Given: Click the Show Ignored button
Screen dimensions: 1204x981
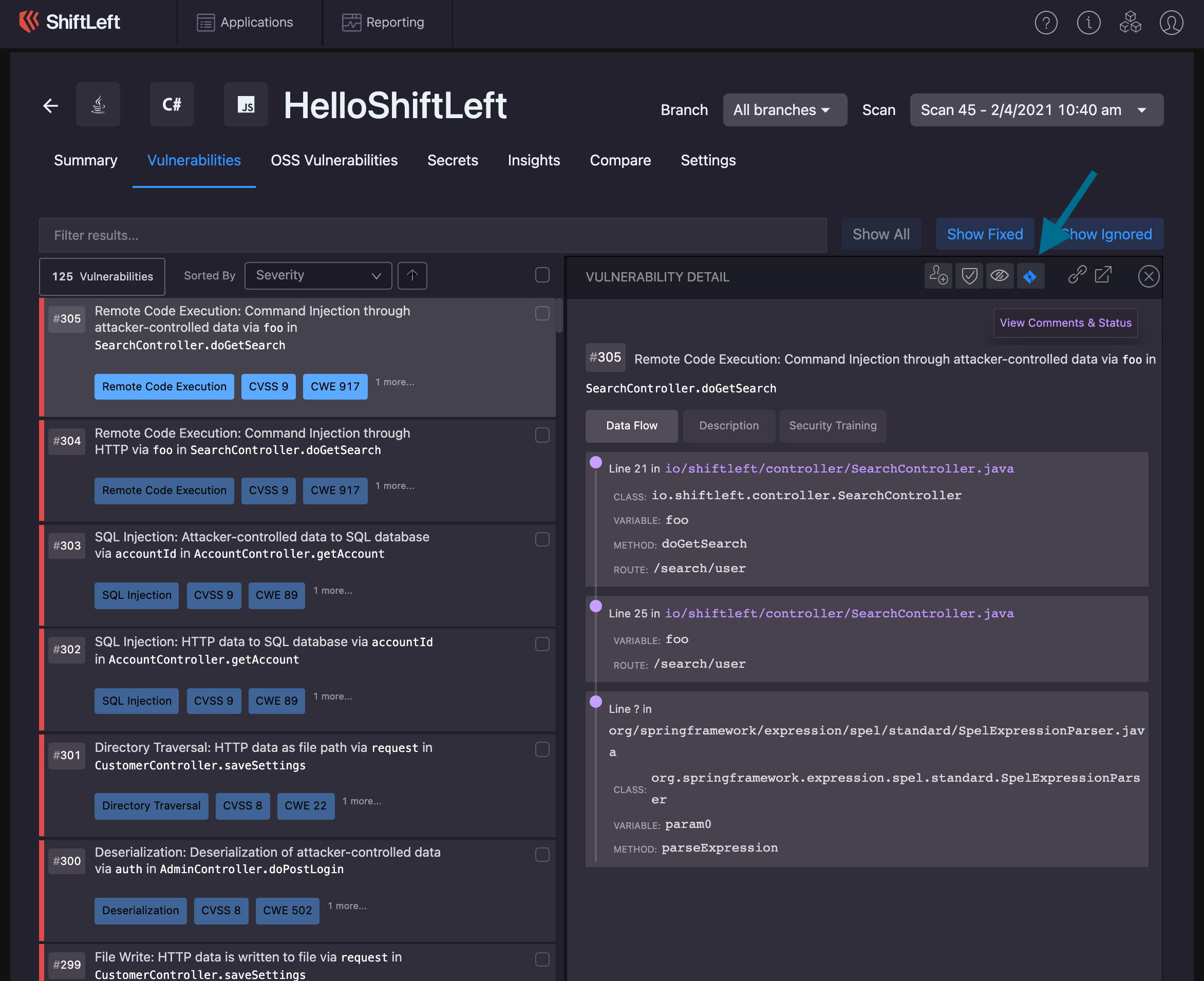Looking at the screenshot, I should click(x=1106, y=234).
